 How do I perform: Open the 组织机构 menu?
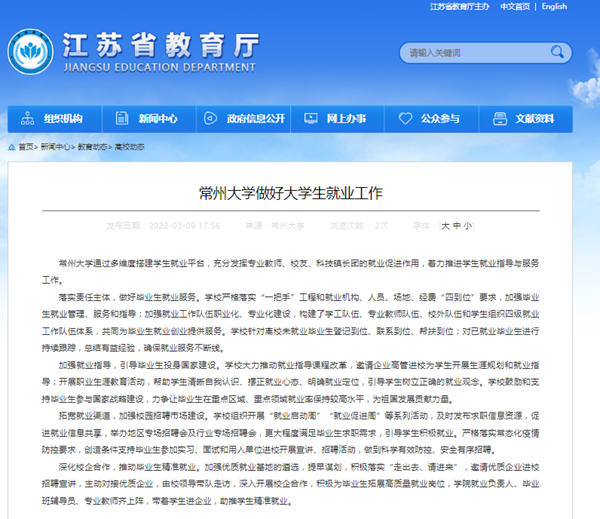(62, 118)
